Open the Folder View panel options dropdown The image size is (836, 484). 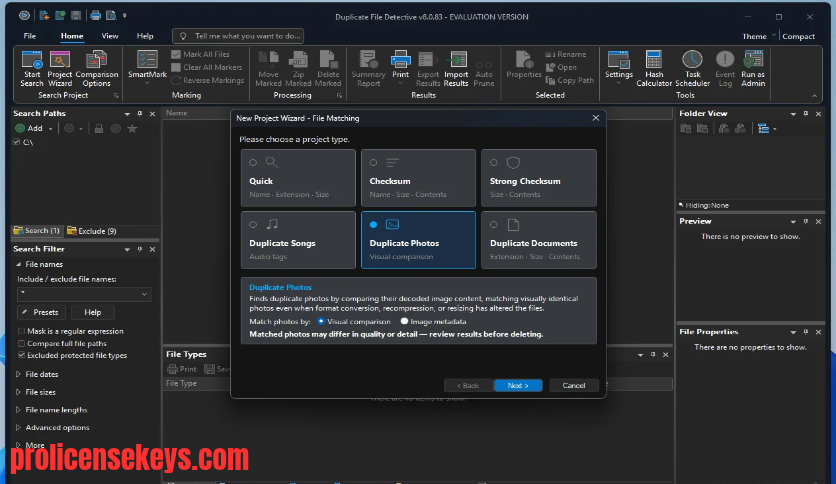tap(793, 114)
